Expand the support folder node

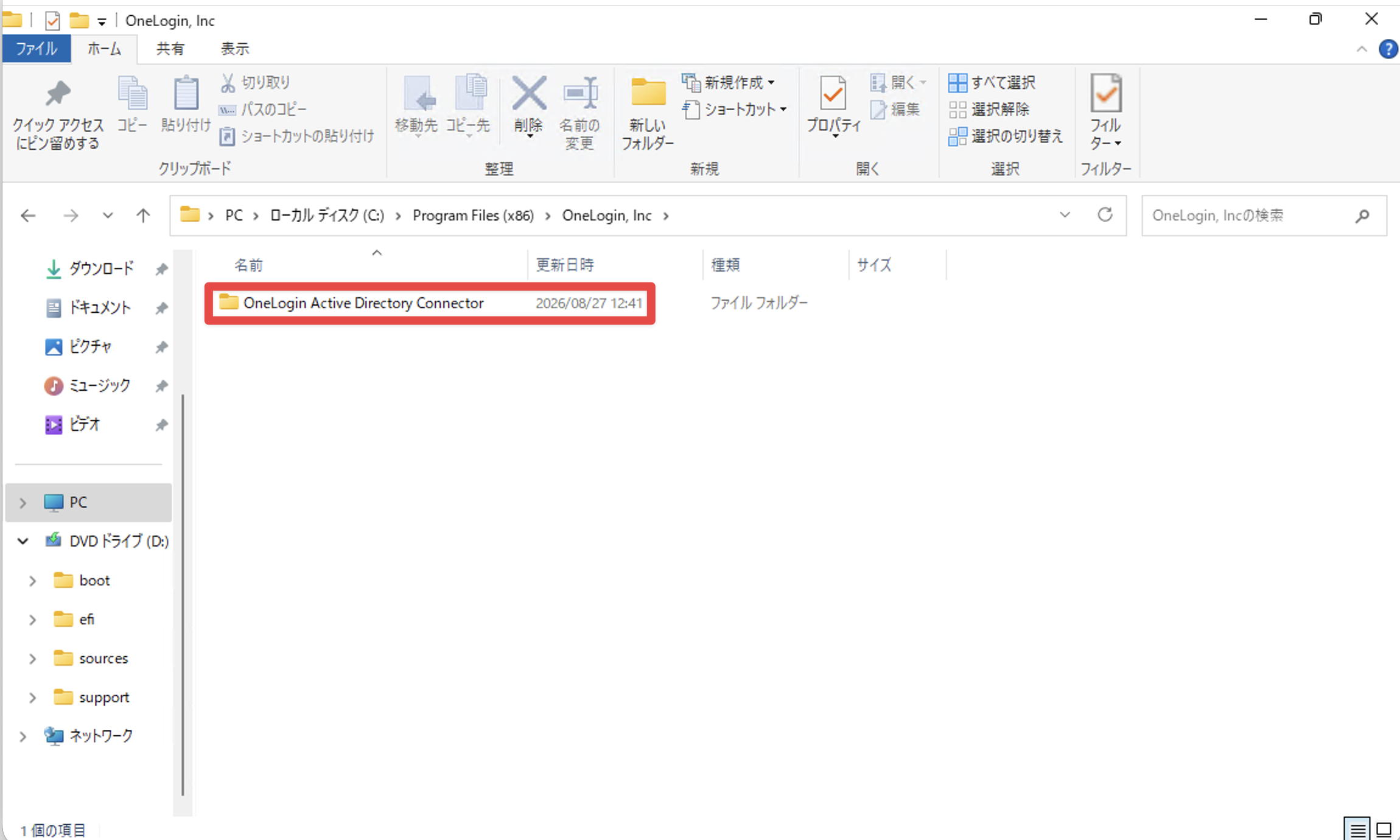[33, 698]
